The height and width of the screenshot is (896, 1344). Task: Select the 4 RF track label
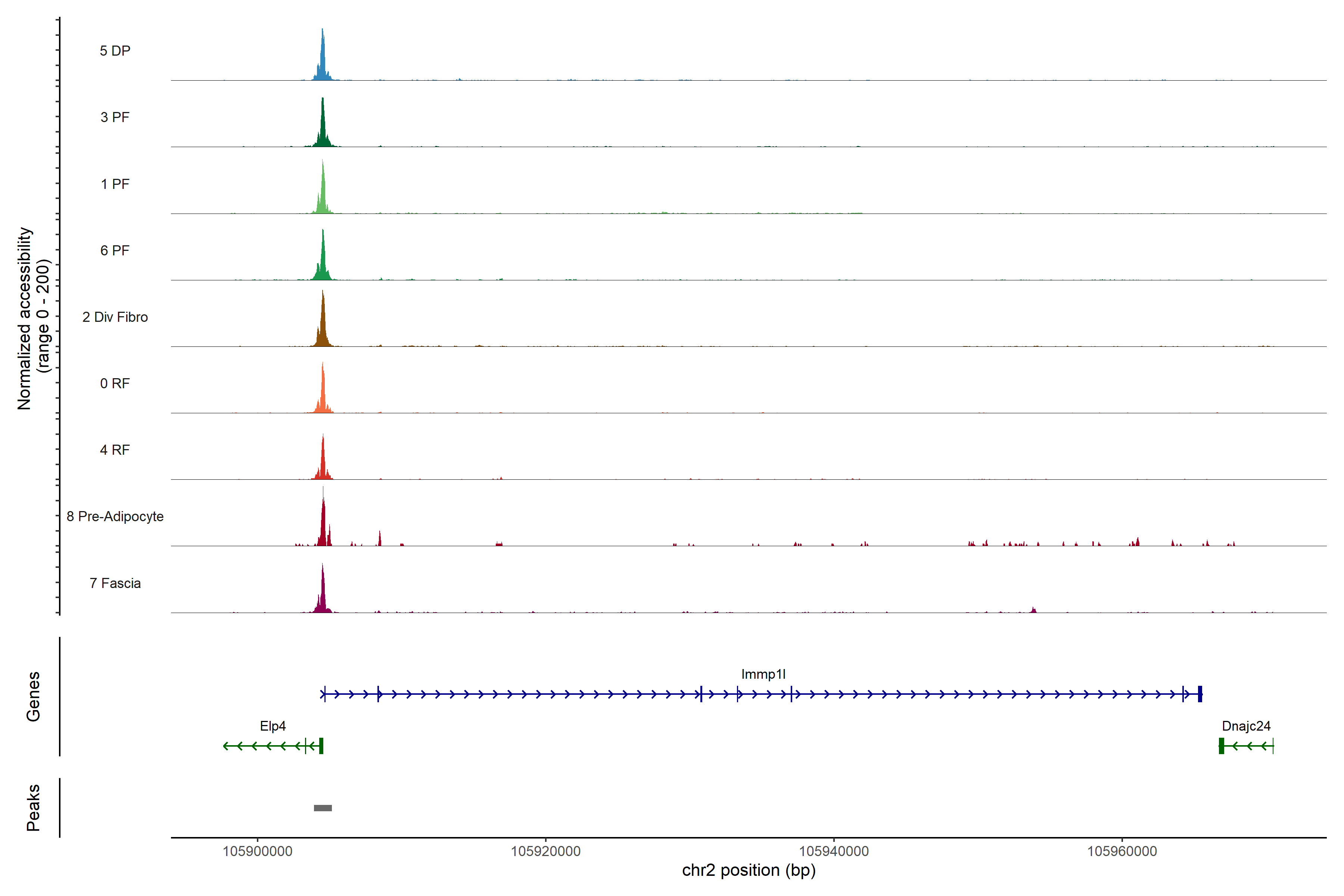(115, 450)
